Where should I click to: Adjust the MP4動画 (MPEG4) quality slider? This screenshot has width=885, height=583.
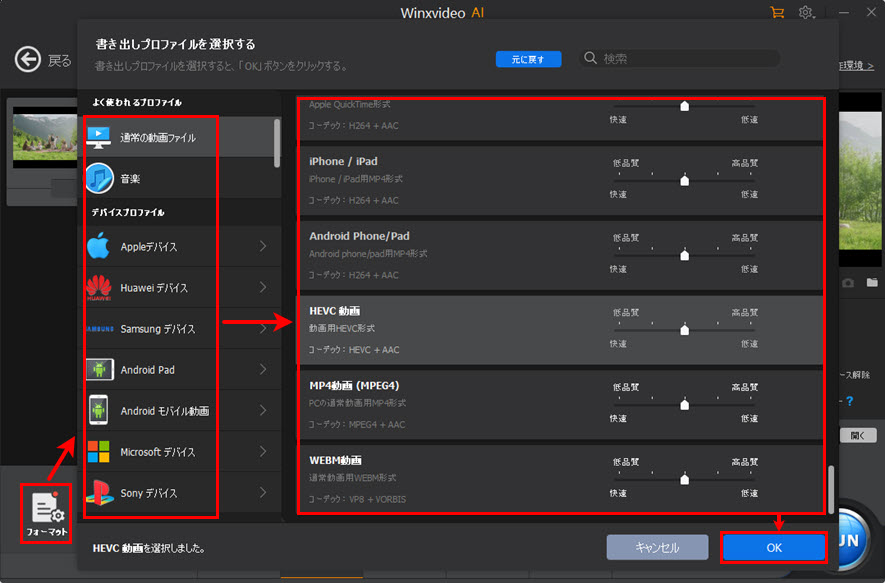tap(684, 405)
